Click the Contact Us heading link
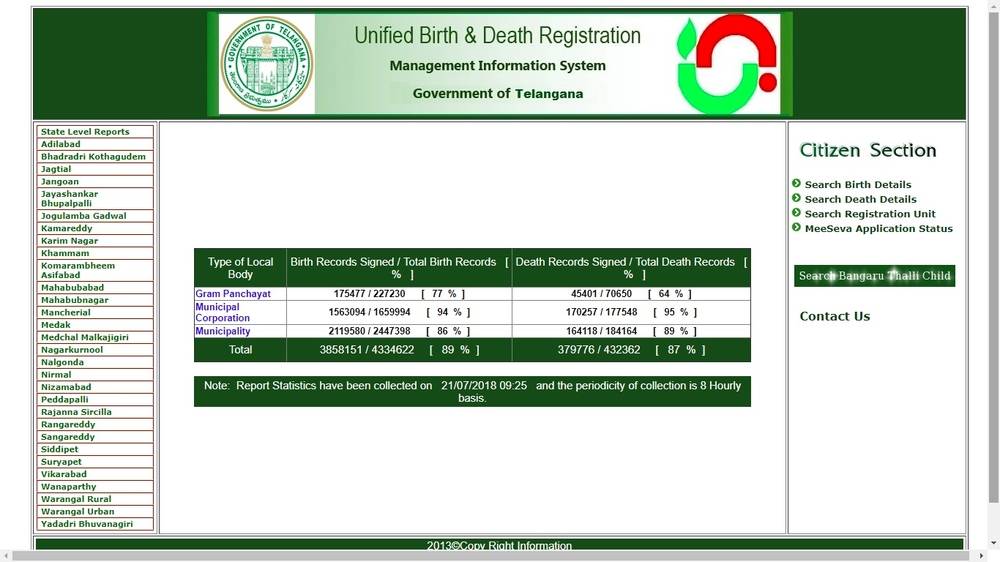The width and height of the screenshot is (1000, 562). tap(834, 316)
